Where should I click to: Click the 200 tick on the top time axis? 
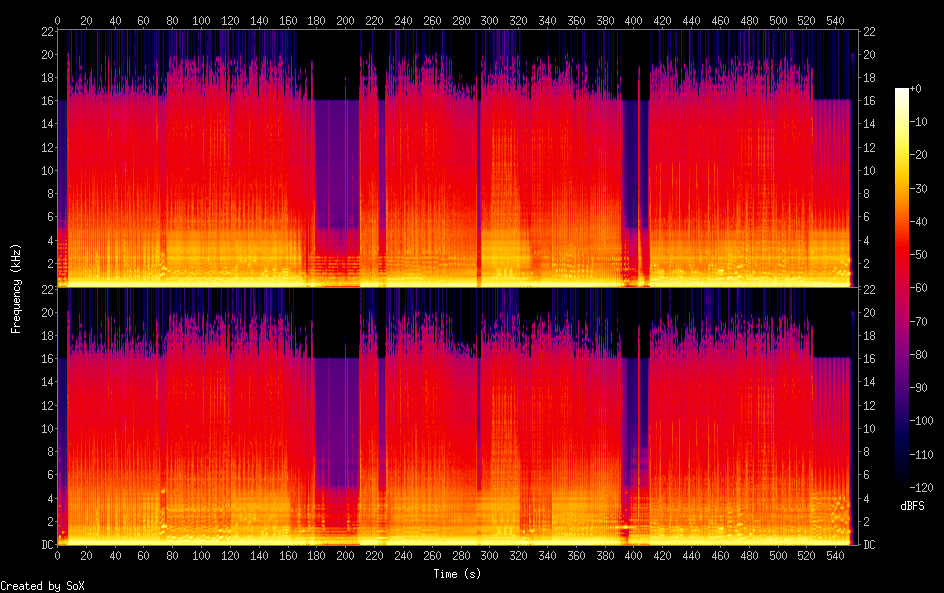[346, 20]
